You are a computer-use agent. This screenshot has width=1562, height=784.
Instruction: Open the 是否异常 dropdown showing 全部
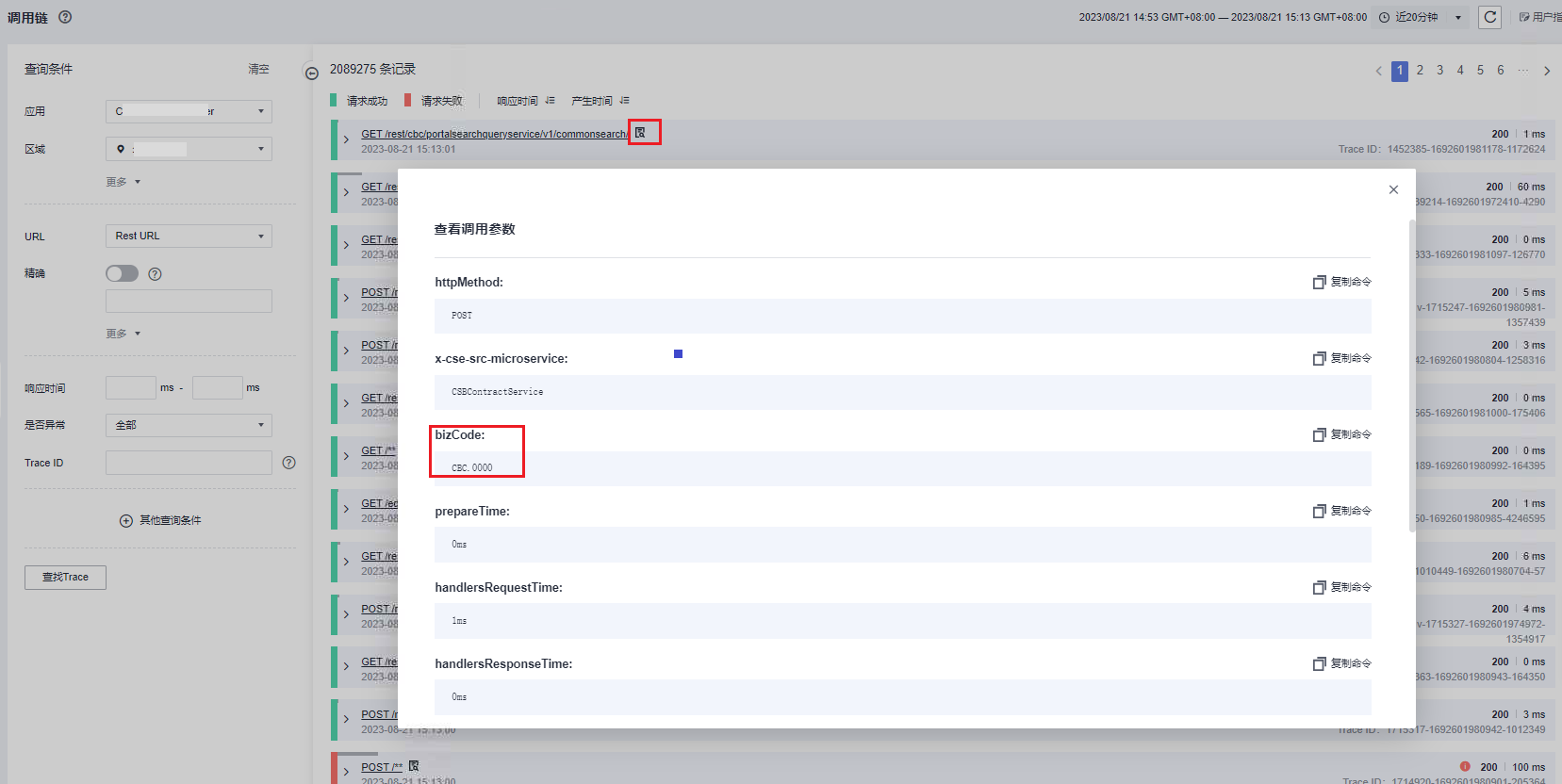[x=189, y=425]
